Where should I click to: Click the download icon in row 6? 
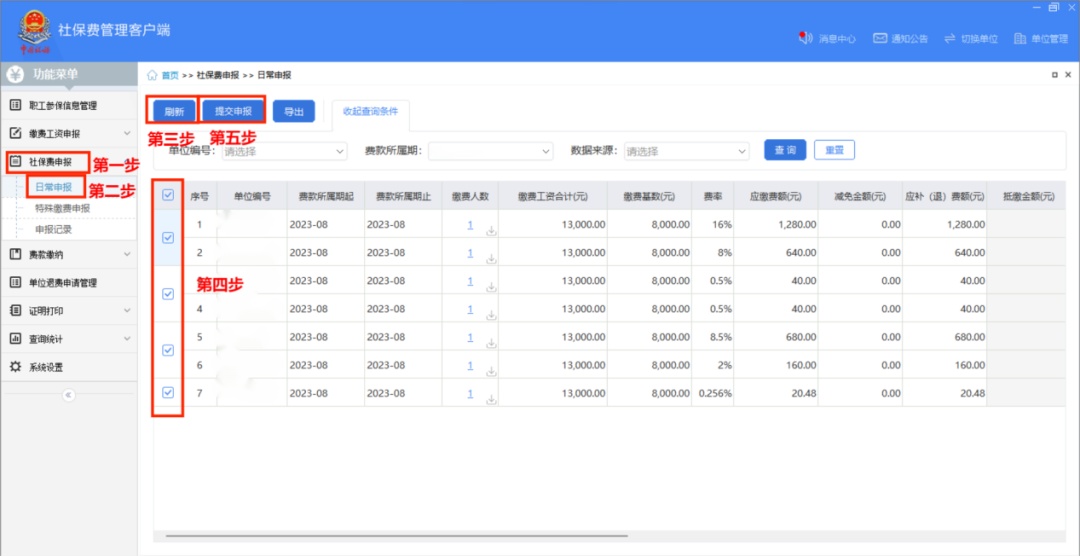point(491,371)
